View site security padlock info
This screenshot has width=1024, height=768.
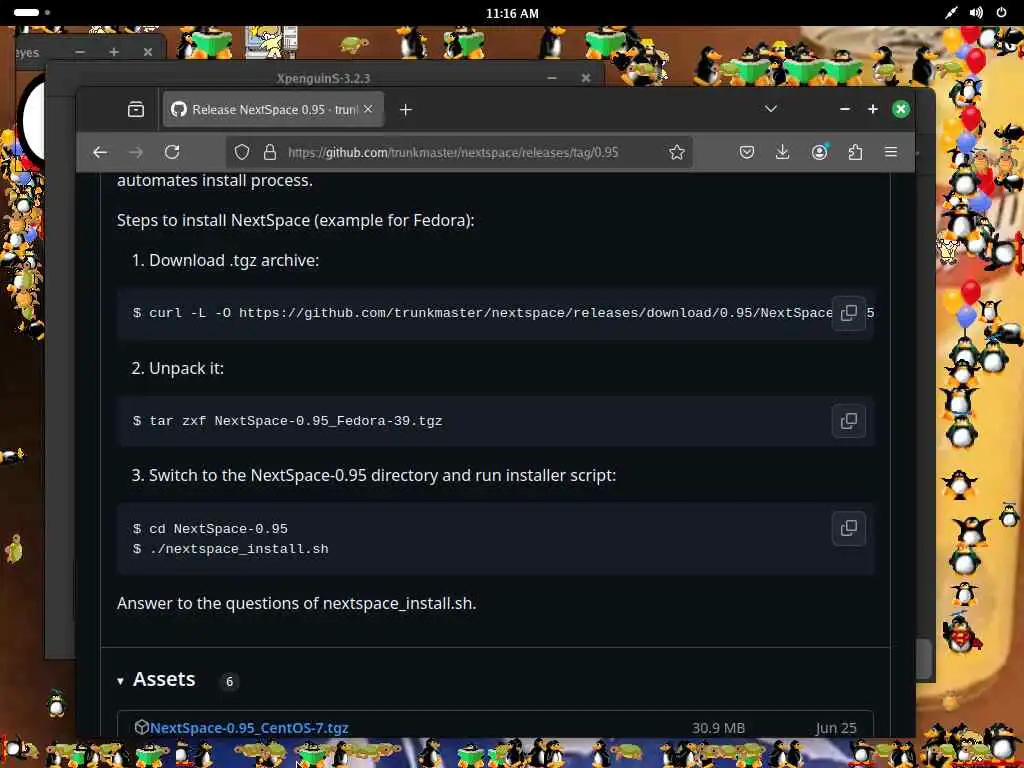tap(270, 152)
